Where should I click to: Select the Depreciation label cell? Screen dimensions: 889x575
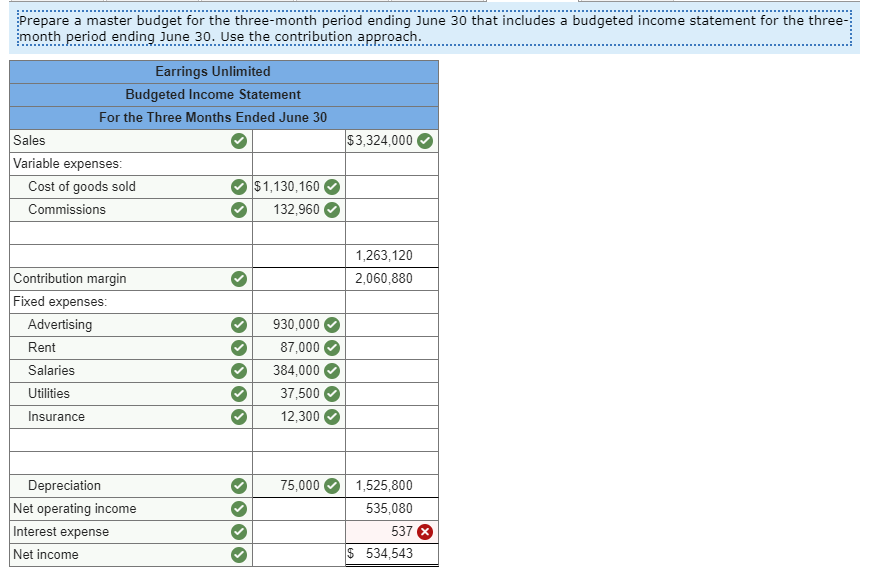[131, 486]
